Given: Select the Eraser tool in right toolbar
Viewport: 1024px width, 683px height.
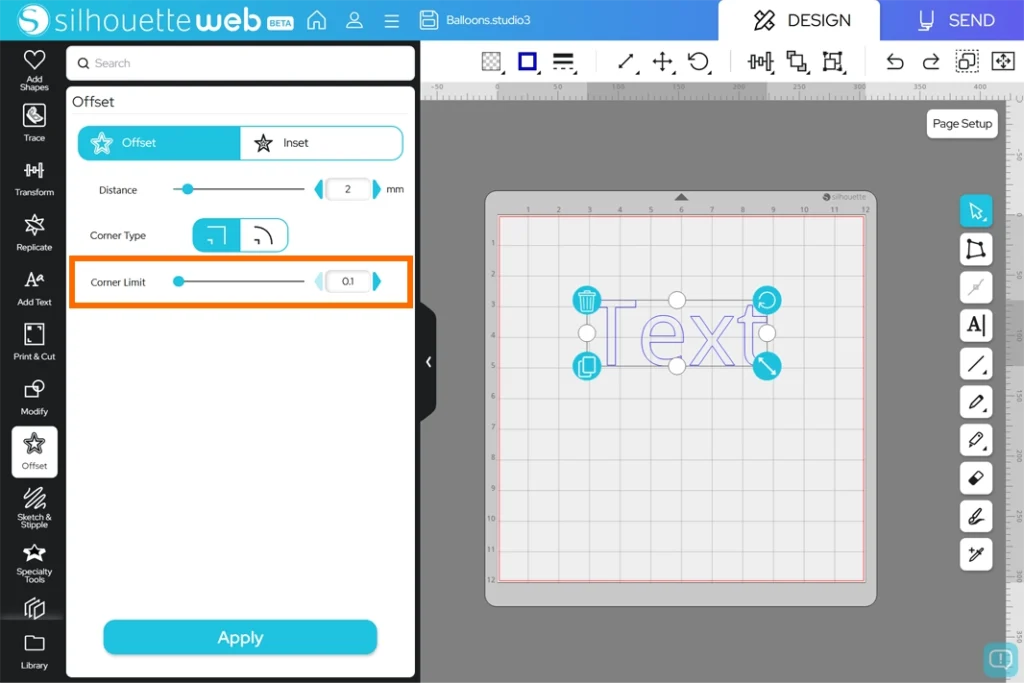Looking at the screenshot, I should click(x=975, y=478).
